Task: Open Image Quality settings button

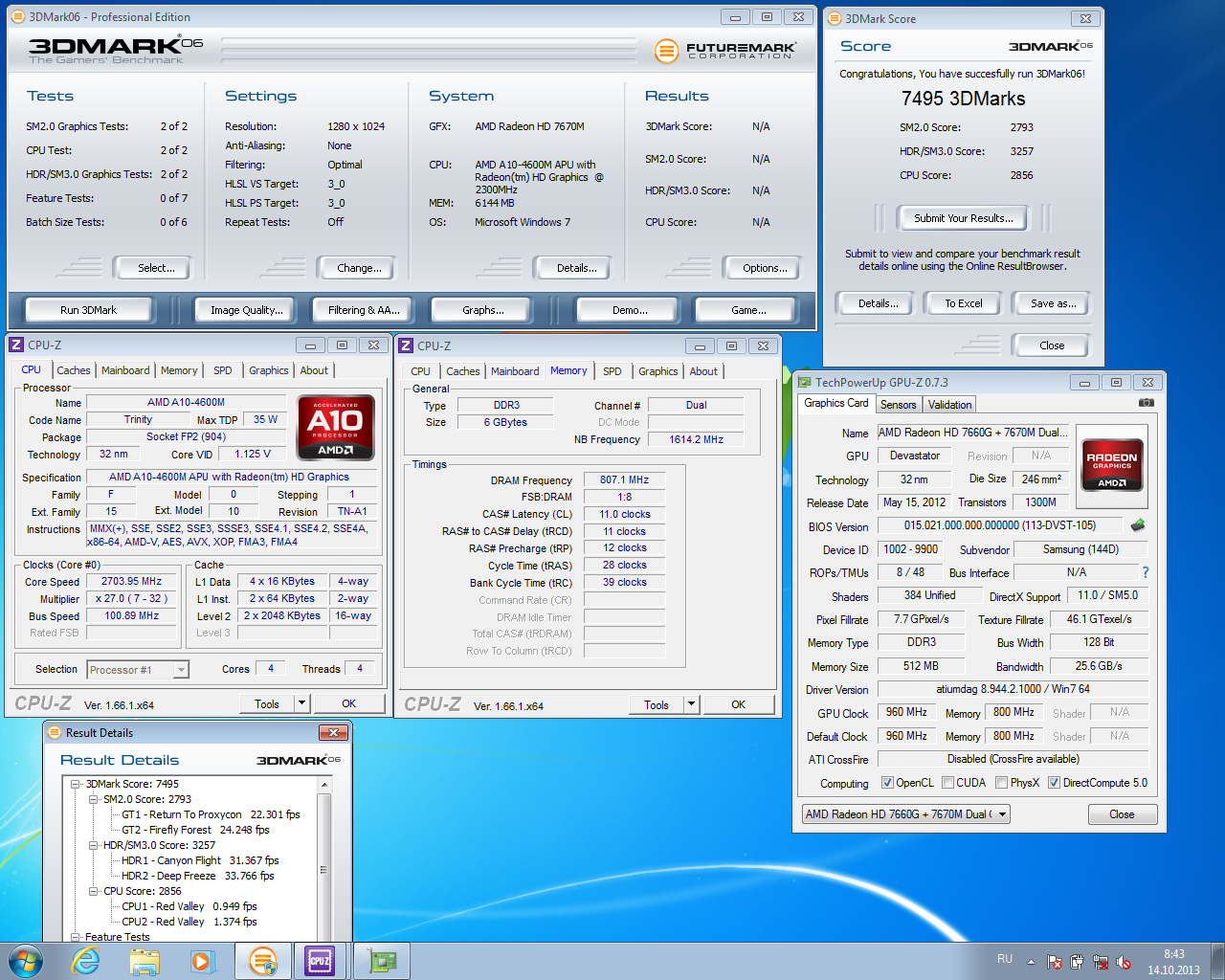Action: (247, 310)
